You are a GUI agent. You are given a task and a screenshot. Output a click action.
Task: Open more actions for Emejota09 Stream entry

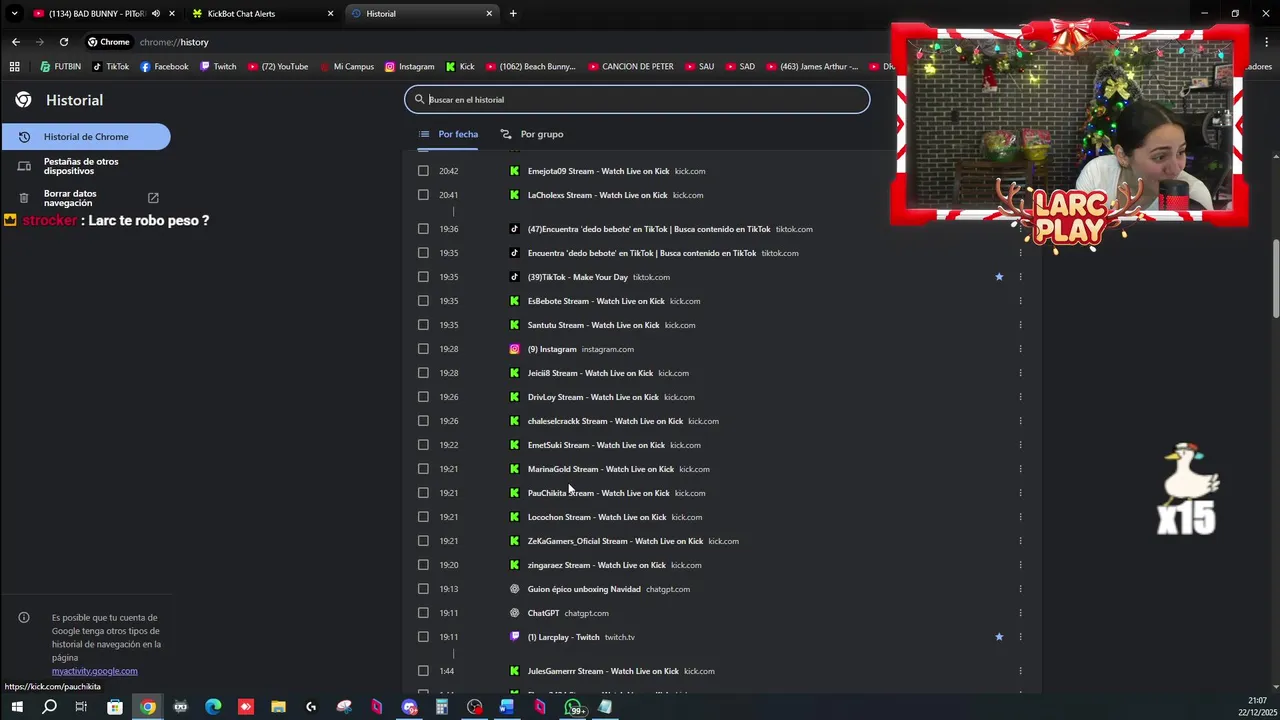coord(1020,171)
